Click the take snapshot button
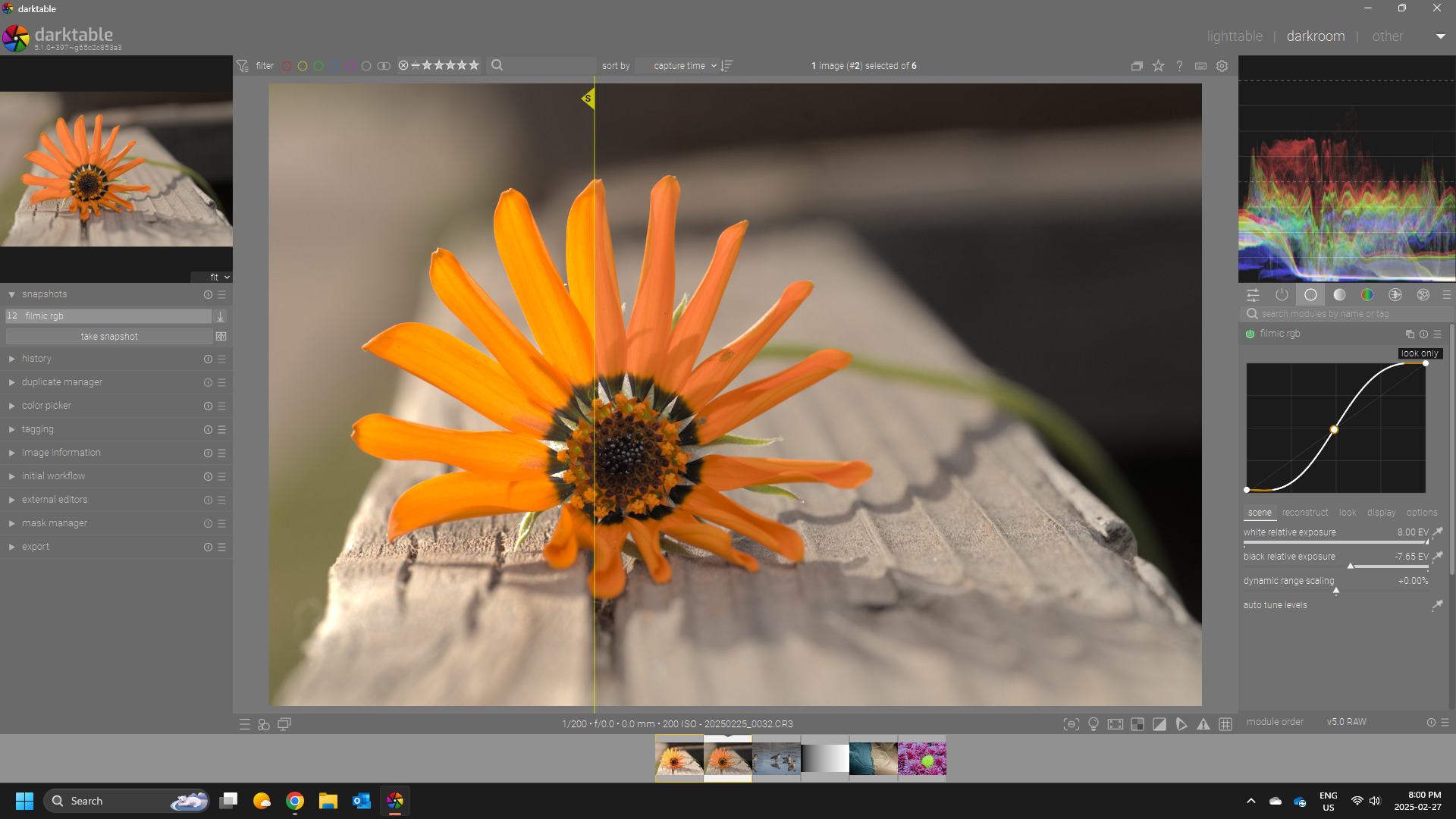 (x=109, y=337)
